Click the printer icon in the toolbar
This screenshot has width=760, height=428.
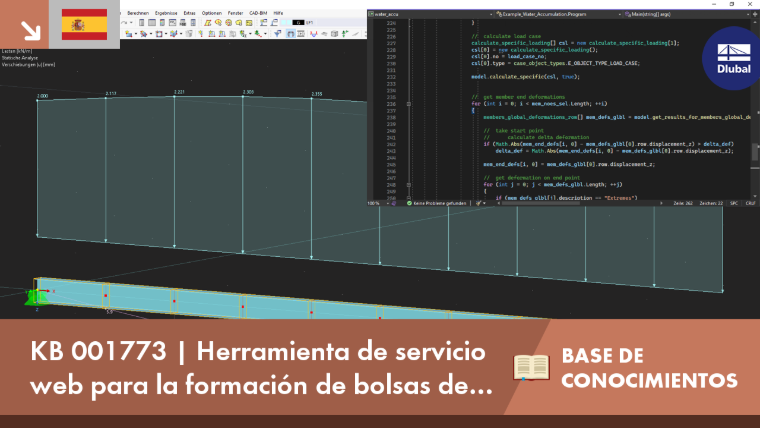pos(183,23)
